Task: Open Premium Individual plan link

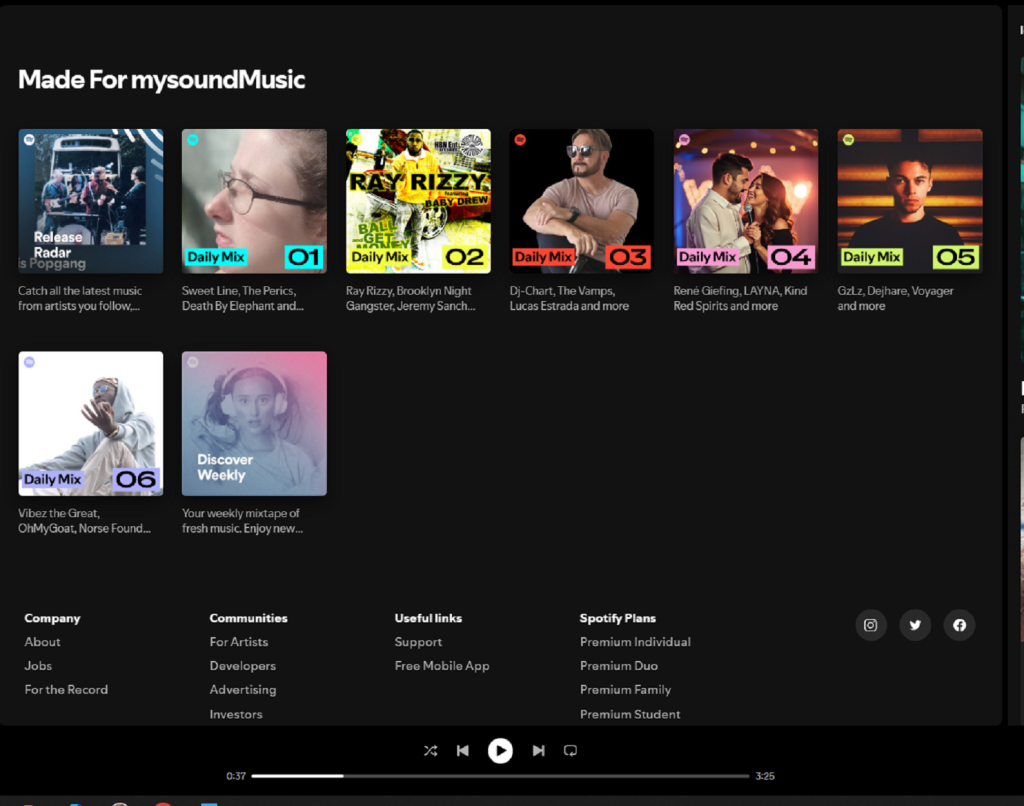Action: [x=635, y=642]
